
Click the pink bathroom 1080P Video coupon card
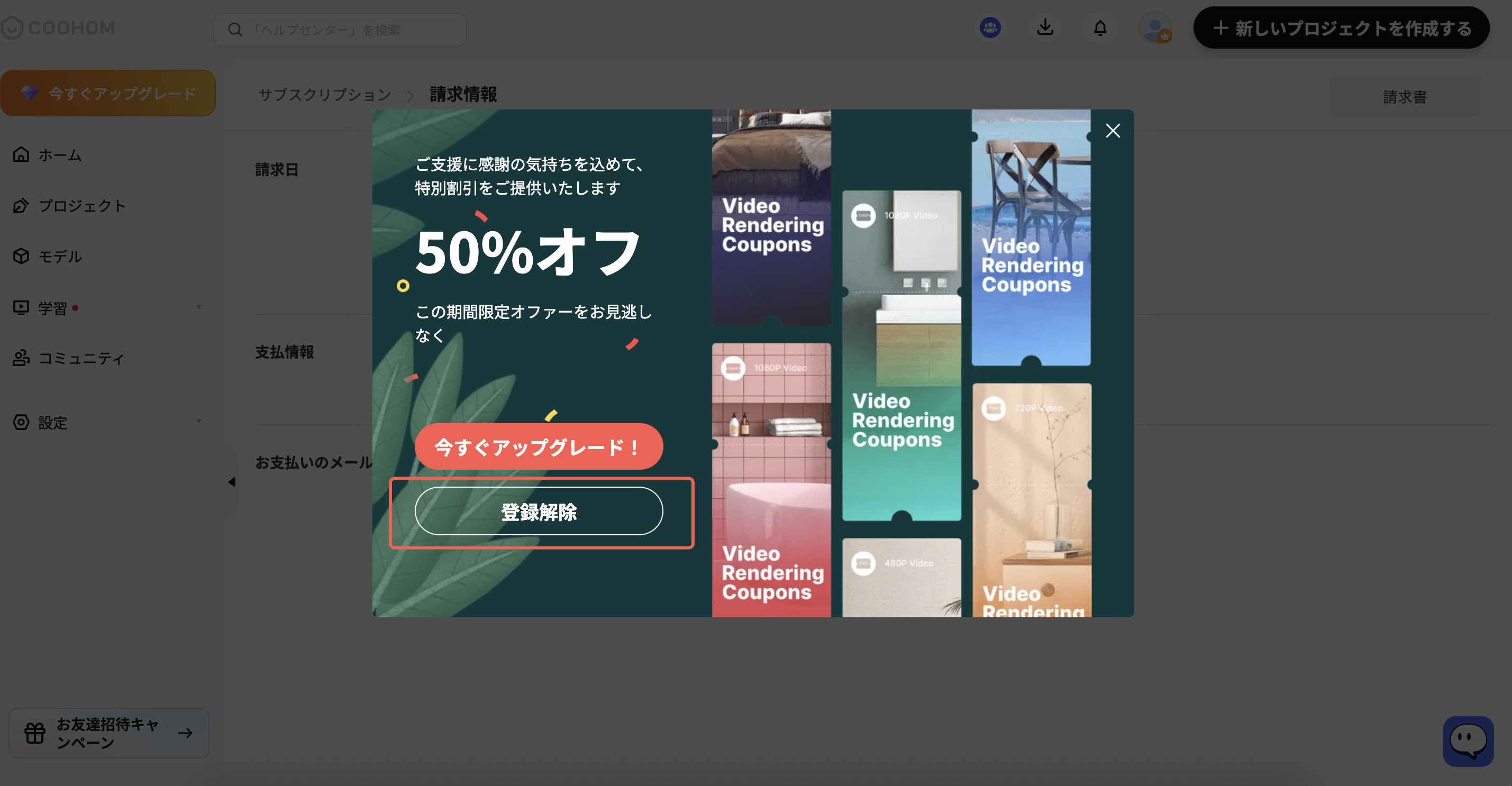pyautogui.click(x=771, y=480)
